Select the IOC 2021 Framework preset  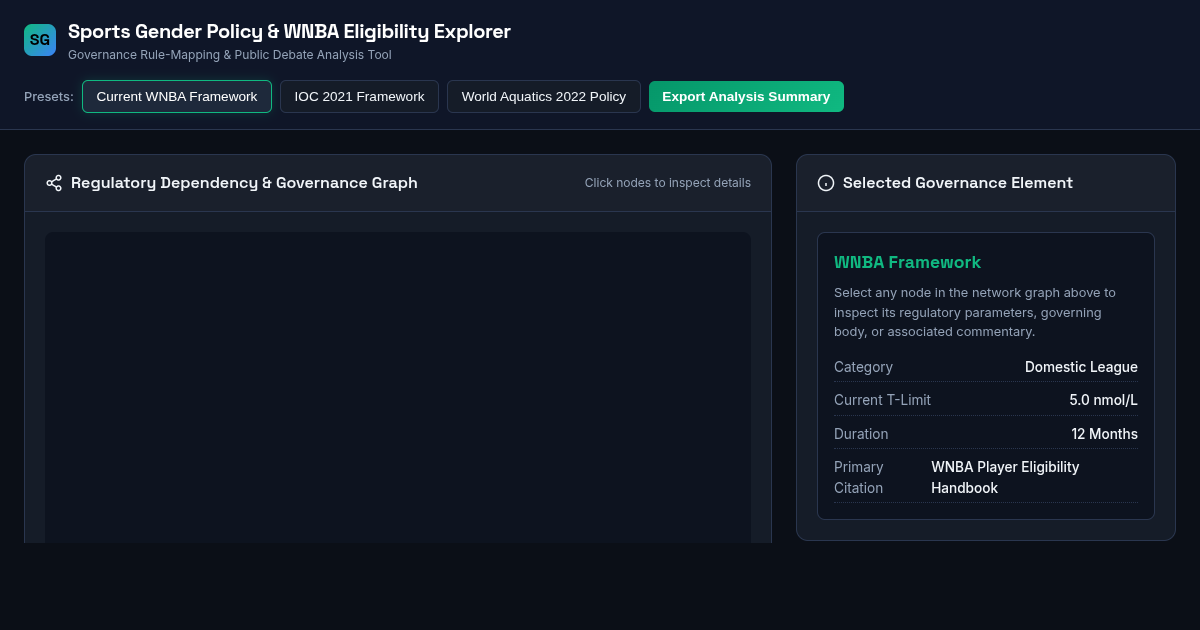[x=359, y=97]
